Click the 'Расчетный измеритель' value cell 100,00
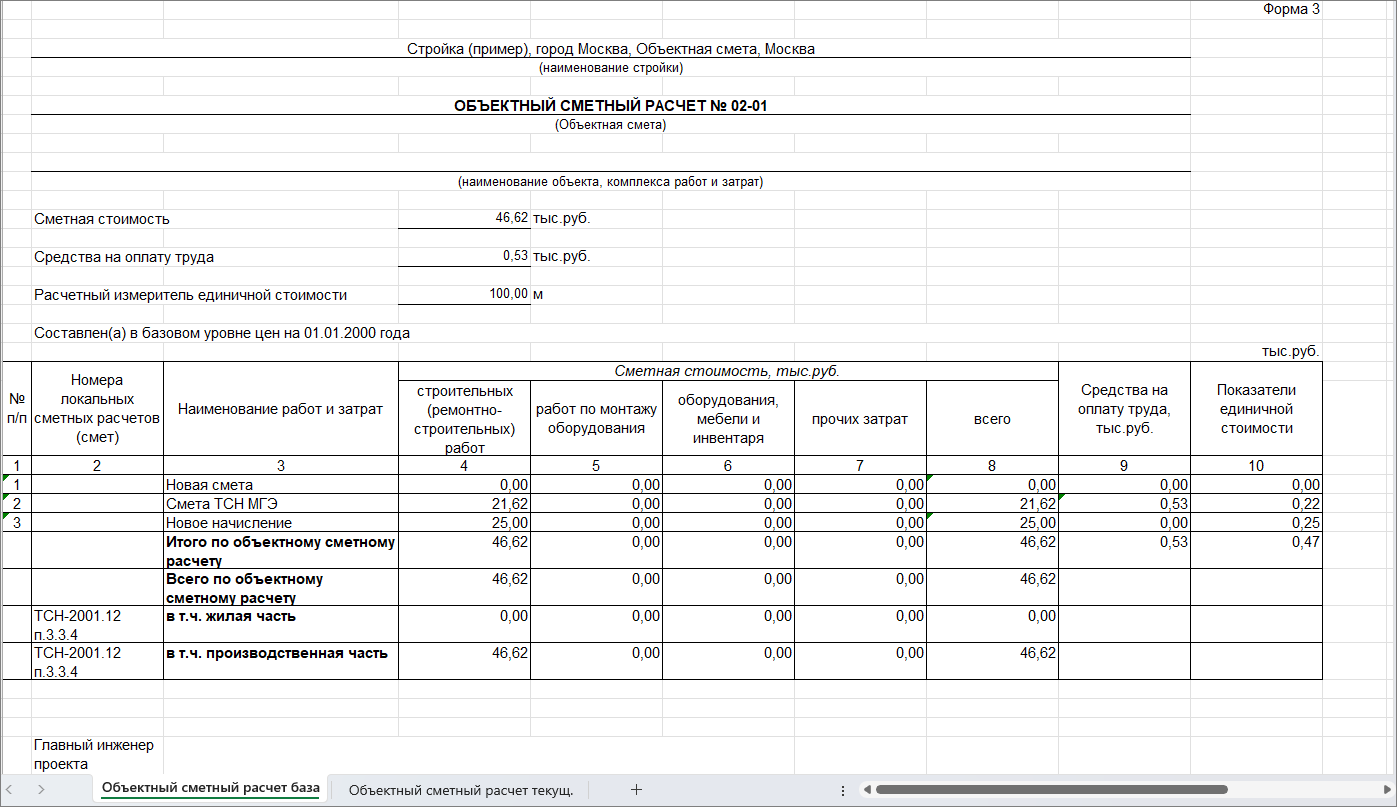The height and width of the screenshot is (807, 1397). tap(464, 294)
